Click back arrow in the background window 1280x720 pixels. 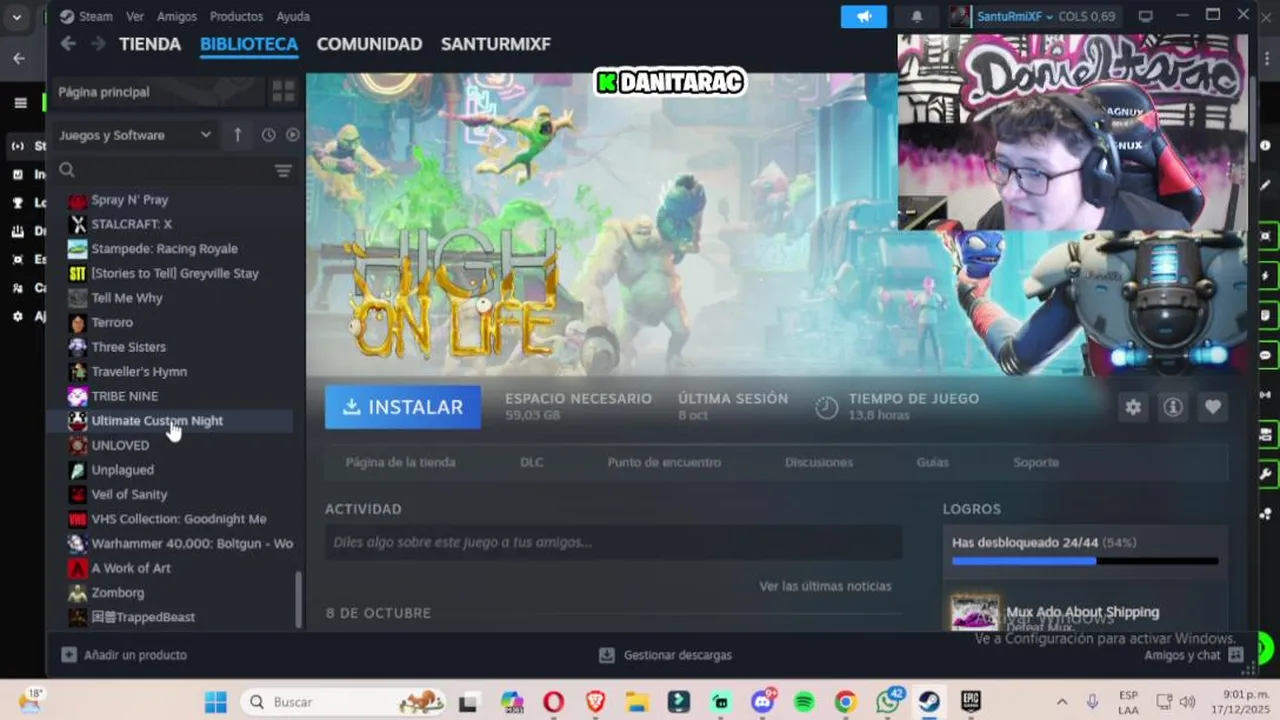pyautogui.click(x=19, y=58)
